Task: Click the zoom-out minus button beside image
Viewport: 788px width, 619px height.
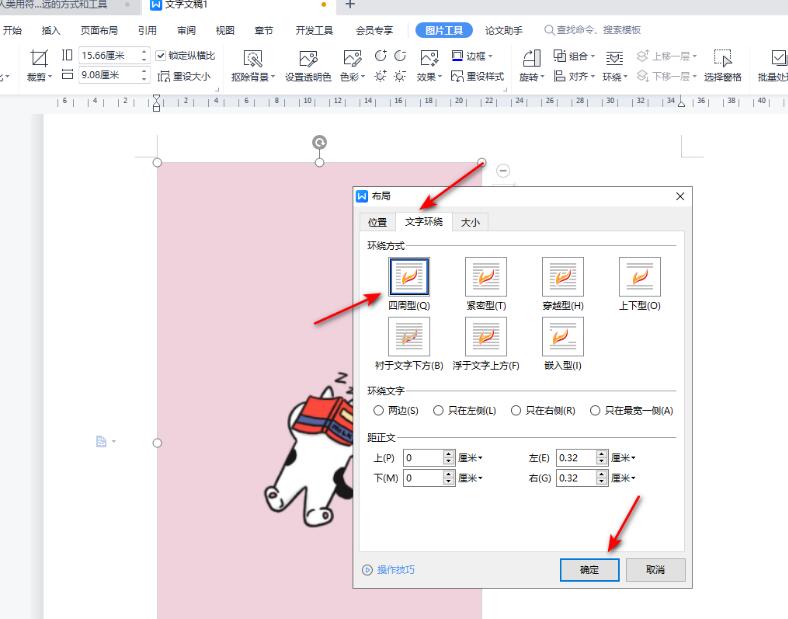Action: (503, 171)
